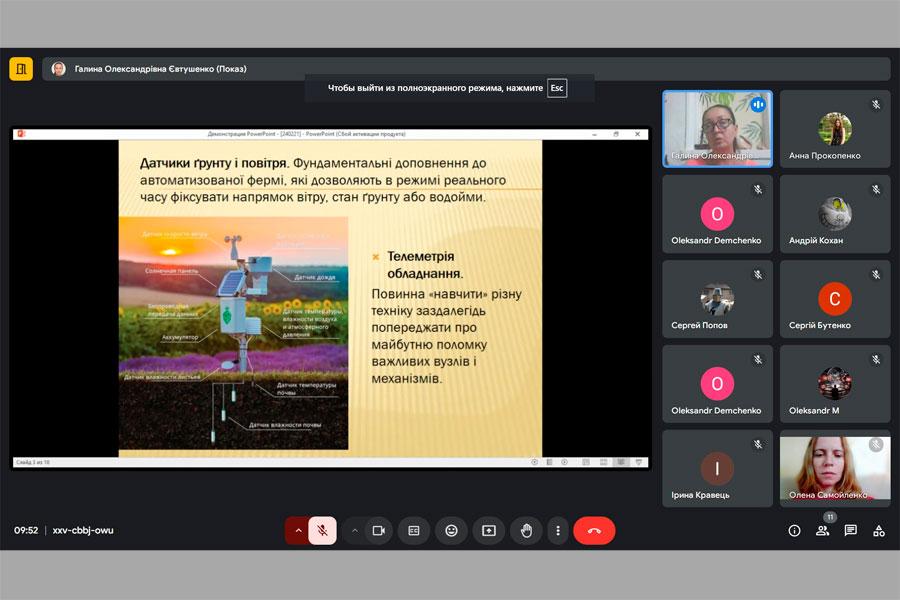900x600 pixels.
Task: Click Сергій Бутенко's participant tile
Action: (x=835, y=299)
